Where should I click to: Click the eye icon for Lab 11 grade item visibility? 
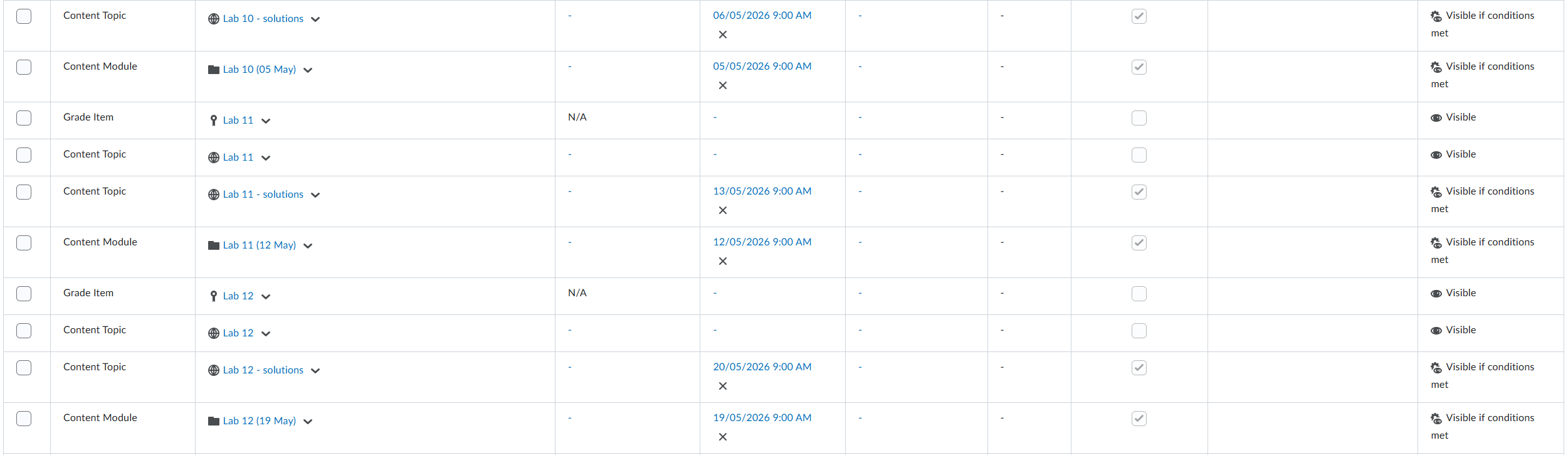(1436, 118)
